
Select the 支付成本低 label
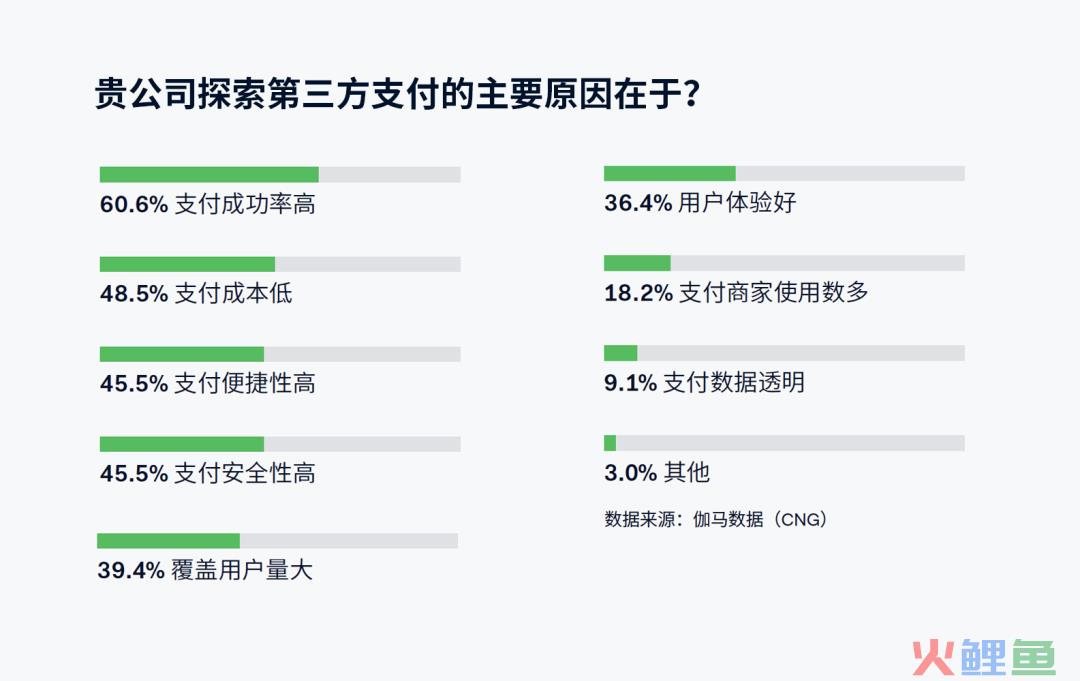pyautogui.click(x=233, y=294)
